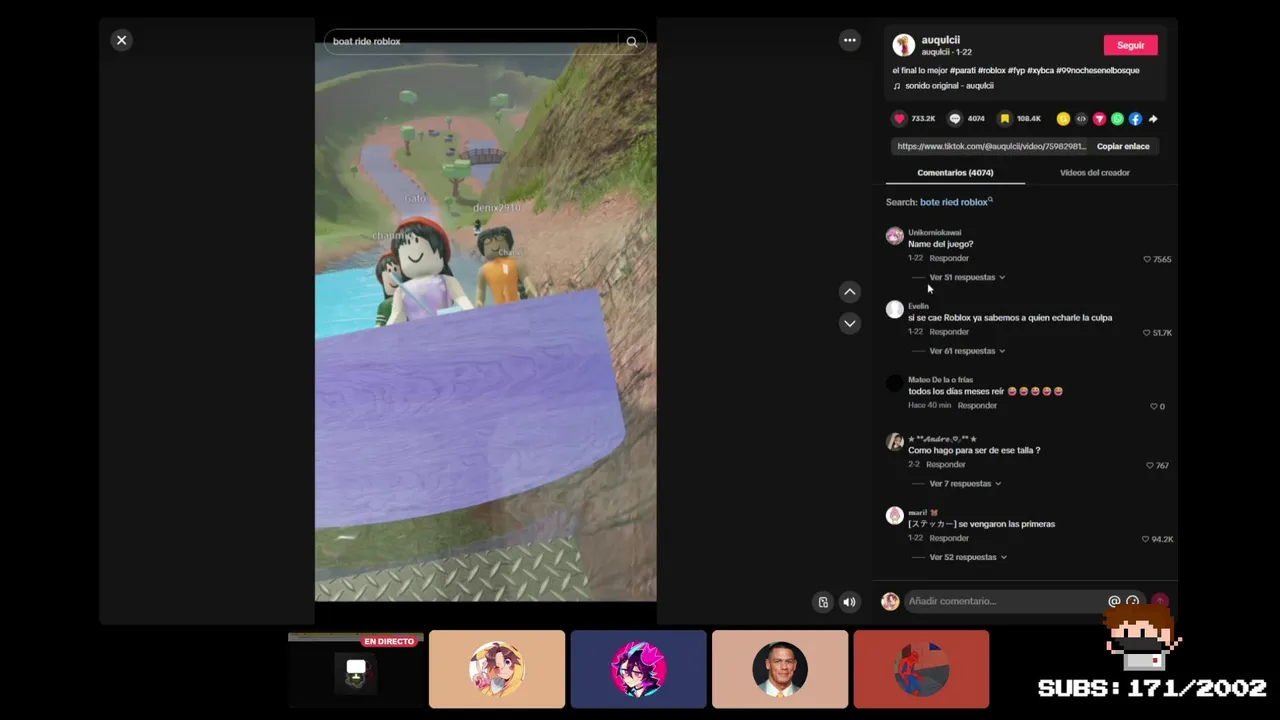Reply to Mateo De la o frias
The width and height of the screenshot is (1280, 720).
pos(977,405)
